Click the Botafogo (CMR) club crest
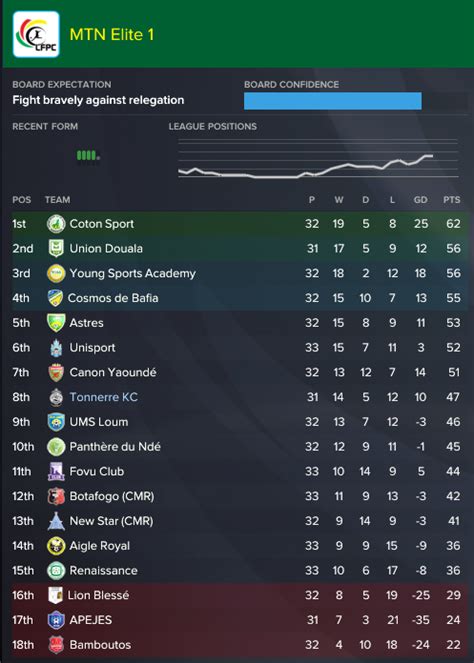474x663 pixels. [56, 496]
